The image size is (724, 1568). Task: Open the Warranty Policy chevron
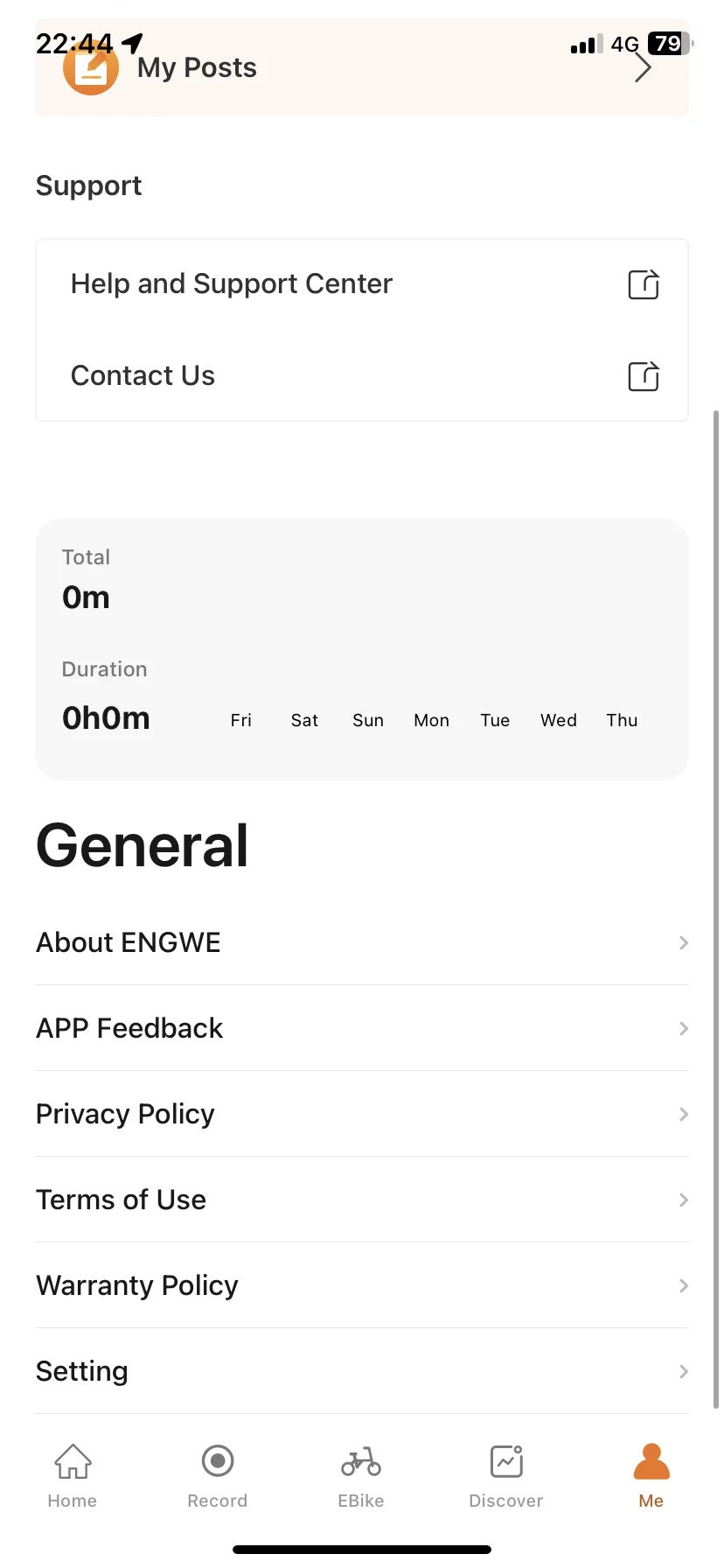[x=684, y=1285]
